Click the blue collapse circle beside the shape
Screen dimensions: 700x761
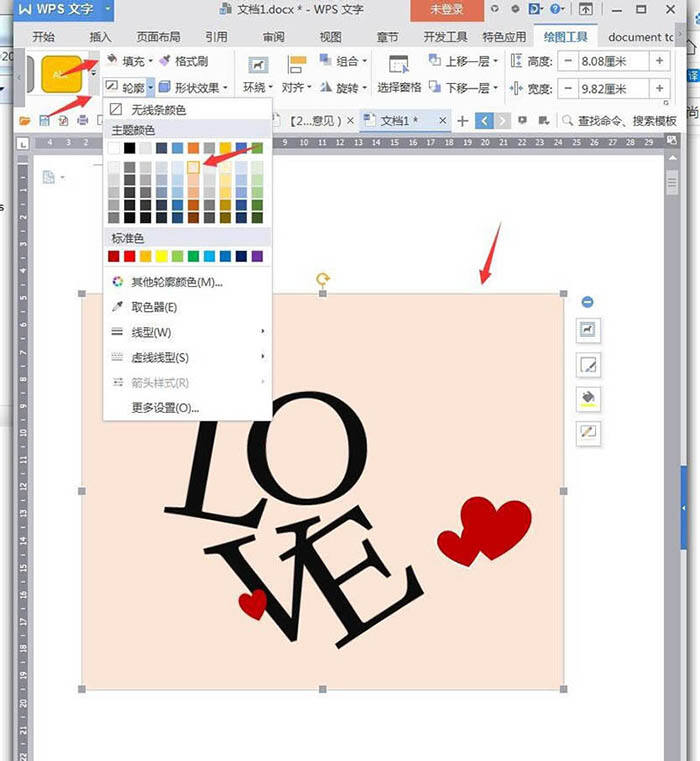point(588,302)
